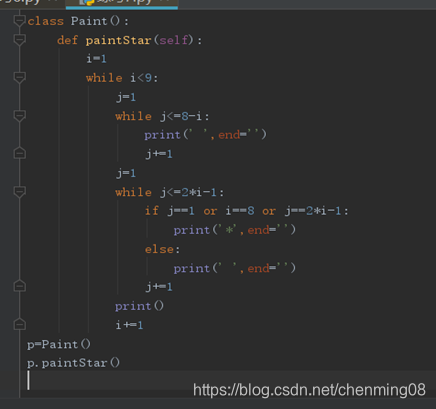
Task: Fold the while j<=2*i-1 loop
Action: coord(19,192)
